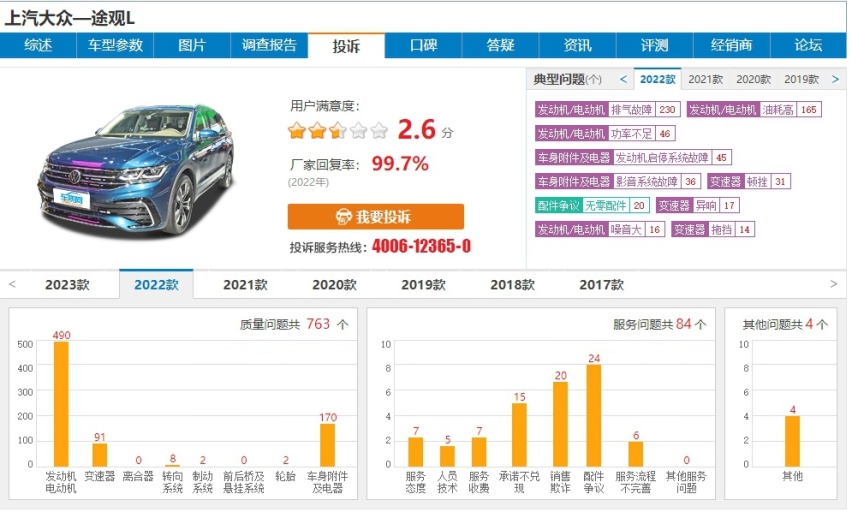Click the 4006-12365-0 hotline number

point(421,247)
